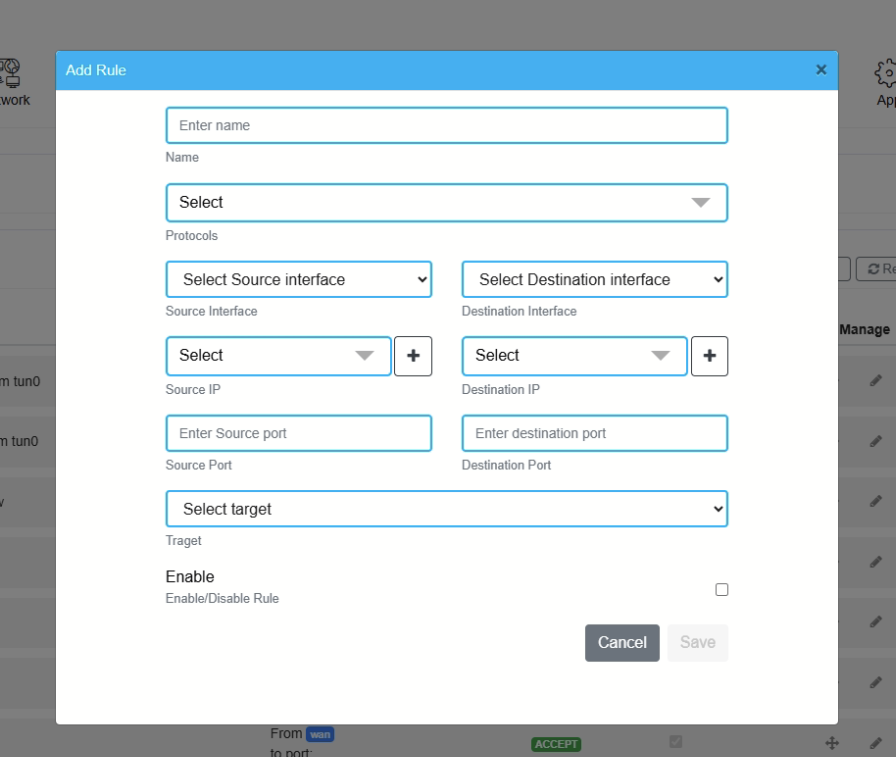Viewport: 896px width, 757px height.
Task: Open the Select target dropdown
Action: [x=446, y=509]
